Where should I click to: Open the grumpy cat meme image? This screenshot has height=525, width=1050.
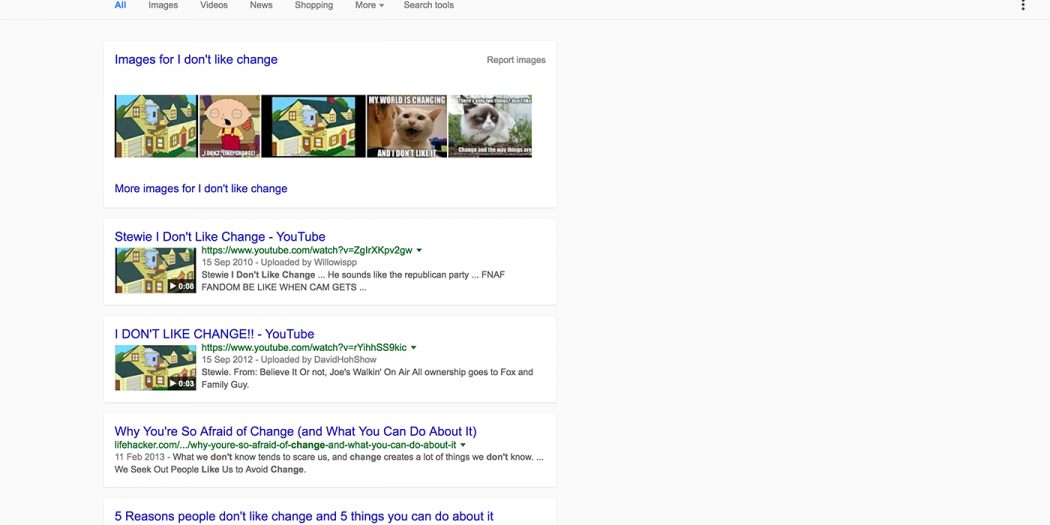(490, 126)
